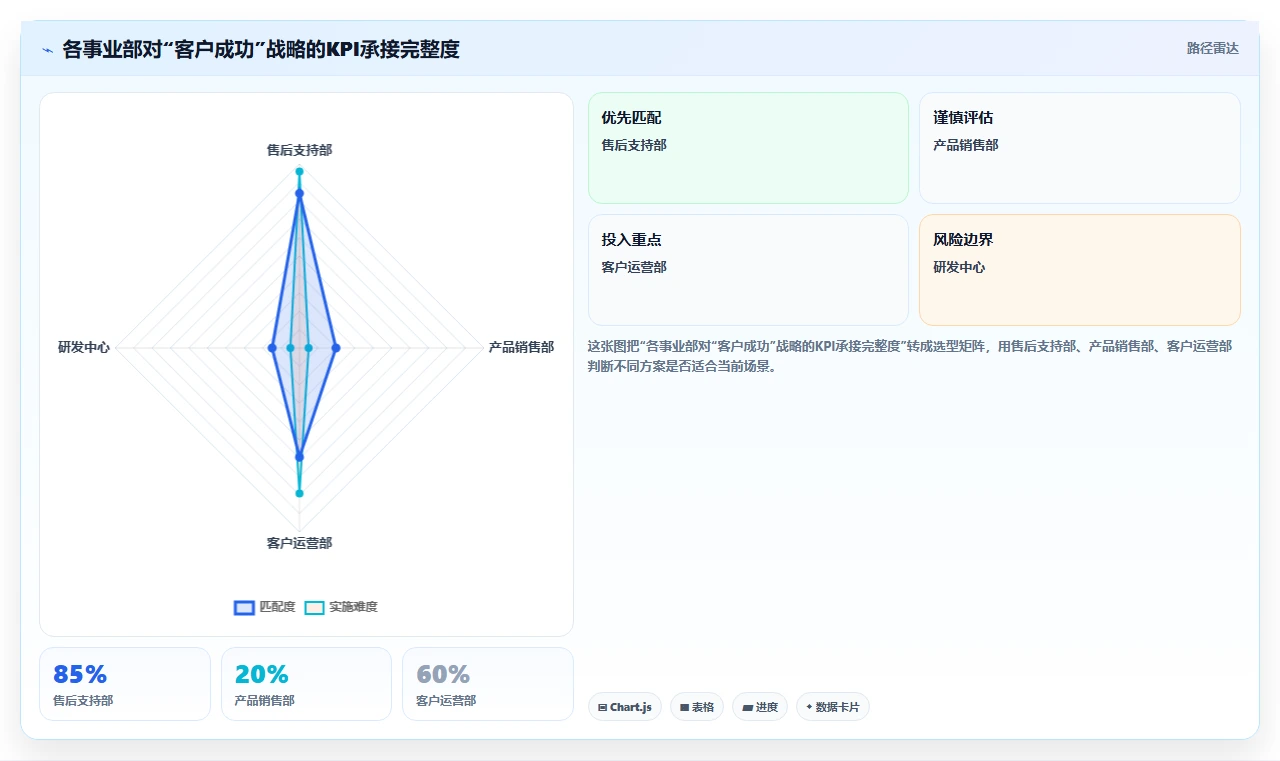Click the 进度 chip
This screenshot has width=1280, height=761.
tap(760, 707)
